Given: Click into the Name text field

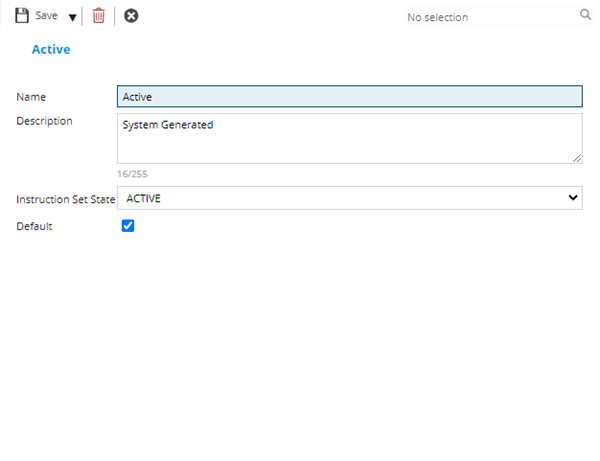Looking at the screenshot, I should (x=349, y=97).
